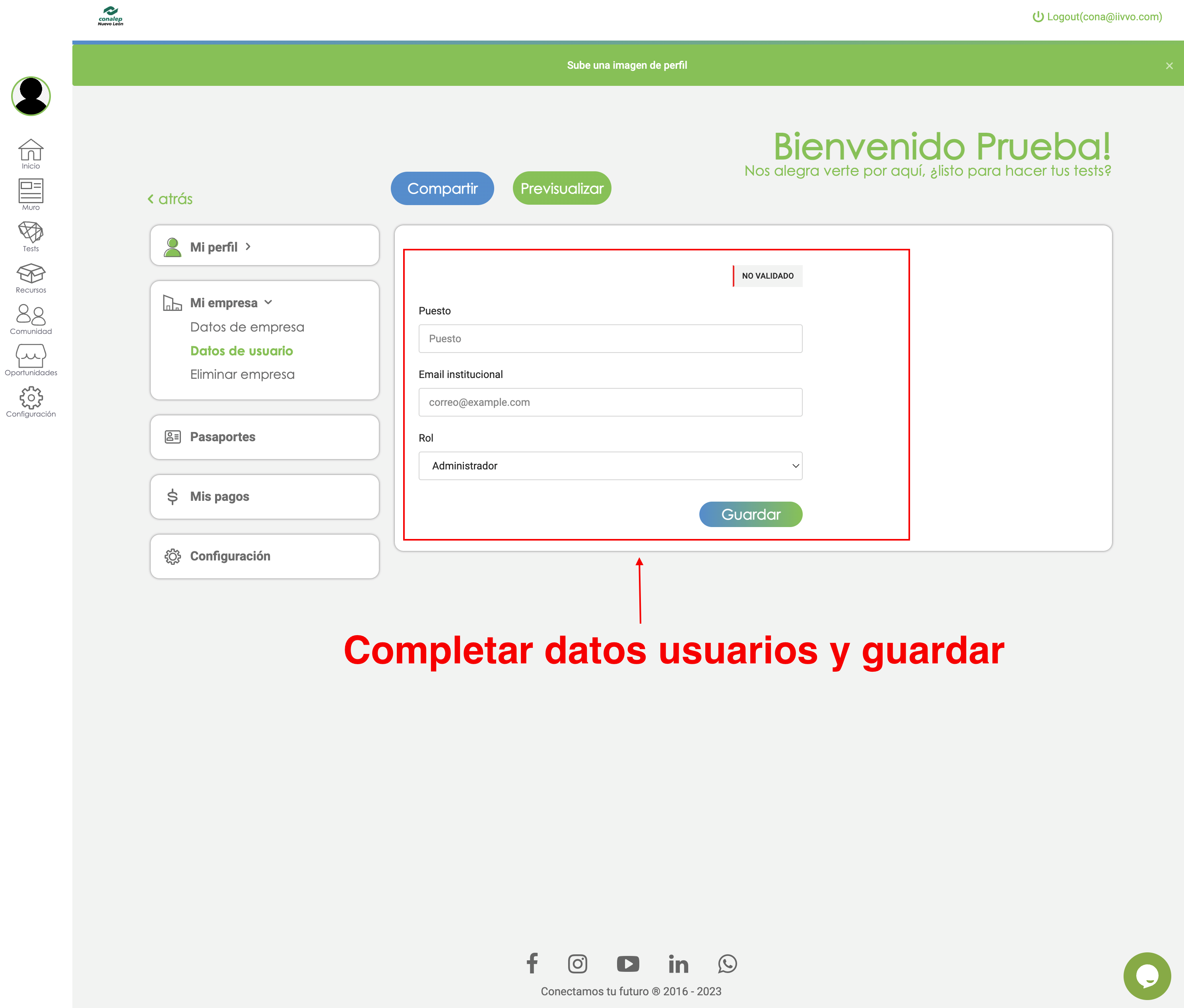
Task: Expand Mi perfil chevron arrow
Action: click(248, 246)
